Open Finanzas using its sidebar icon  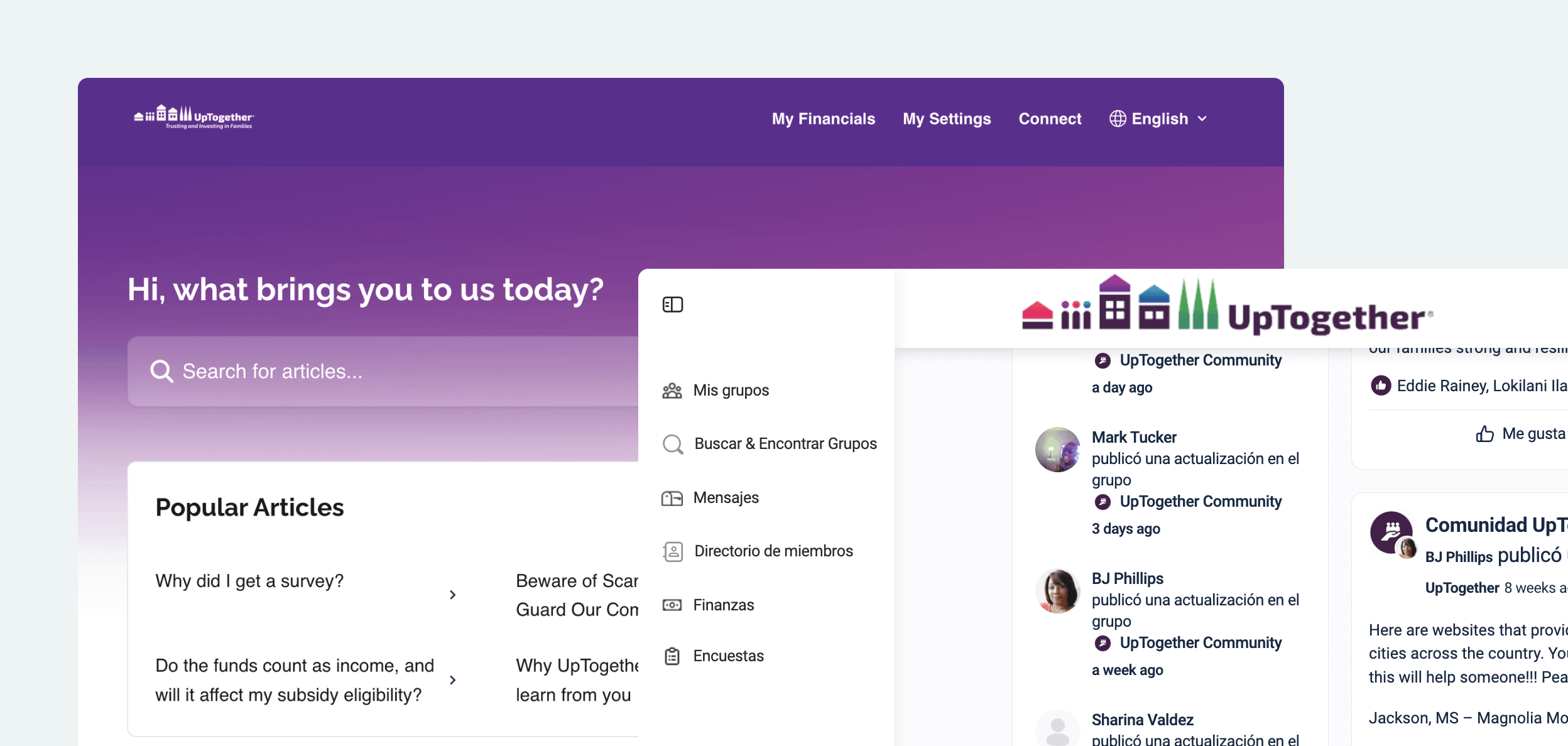coord(673,604)
